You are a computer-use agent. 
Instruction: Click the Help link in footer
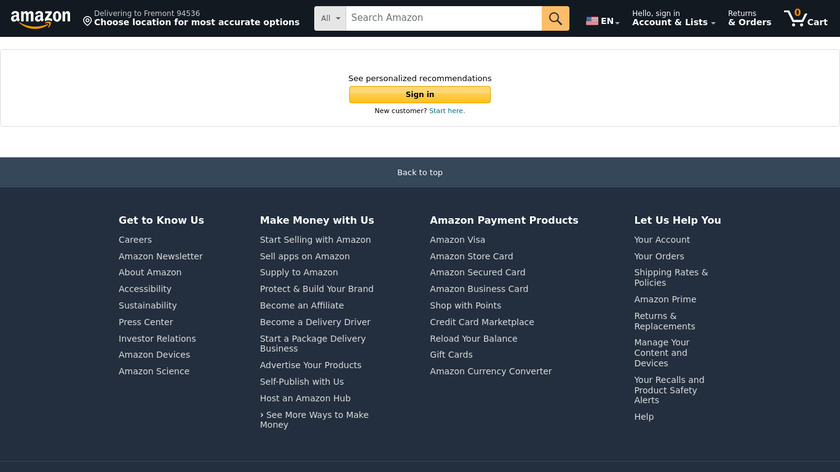coord(644,417)
